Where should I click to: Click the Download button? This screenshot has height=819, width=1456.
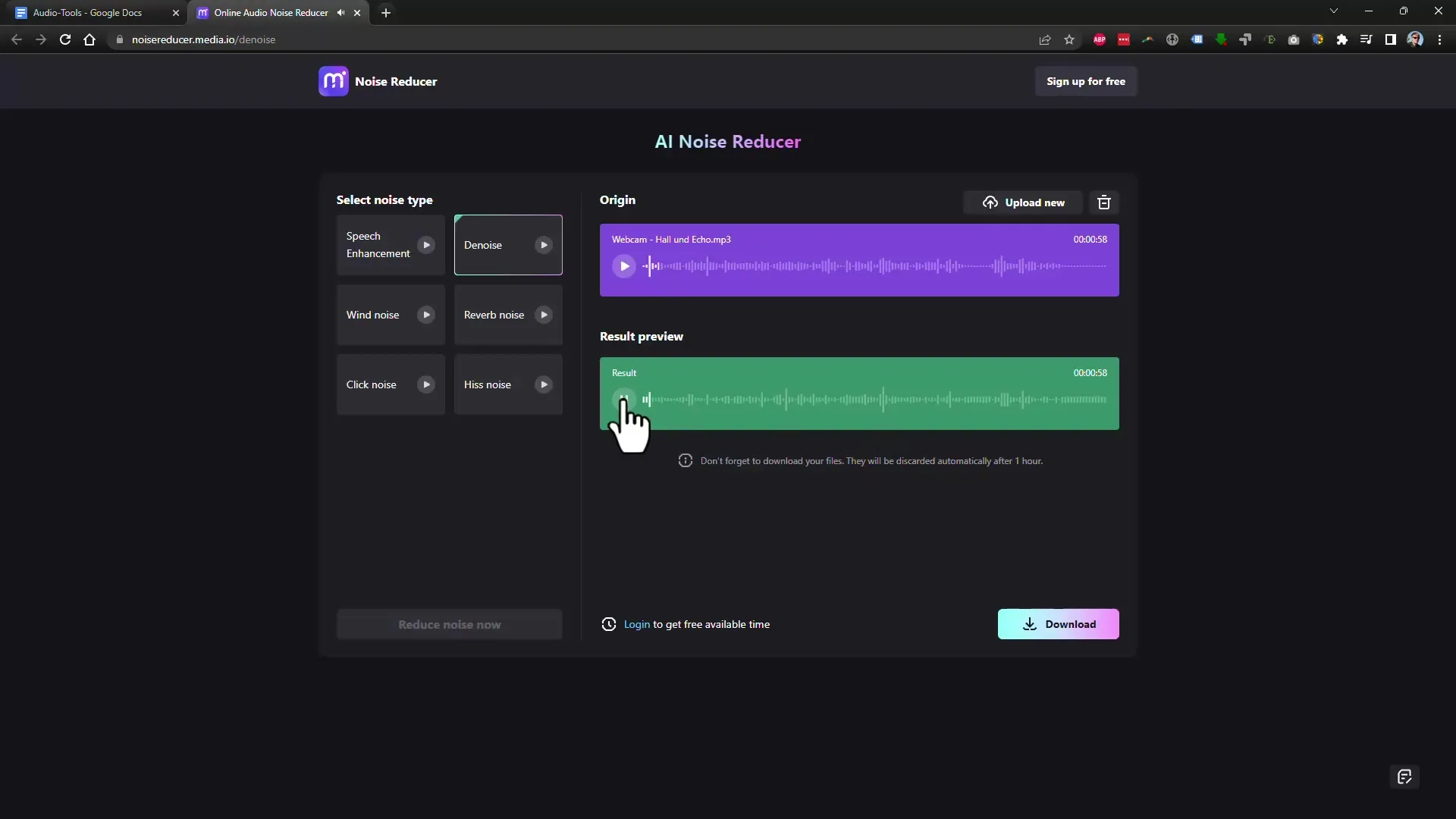click(1058, 623)
